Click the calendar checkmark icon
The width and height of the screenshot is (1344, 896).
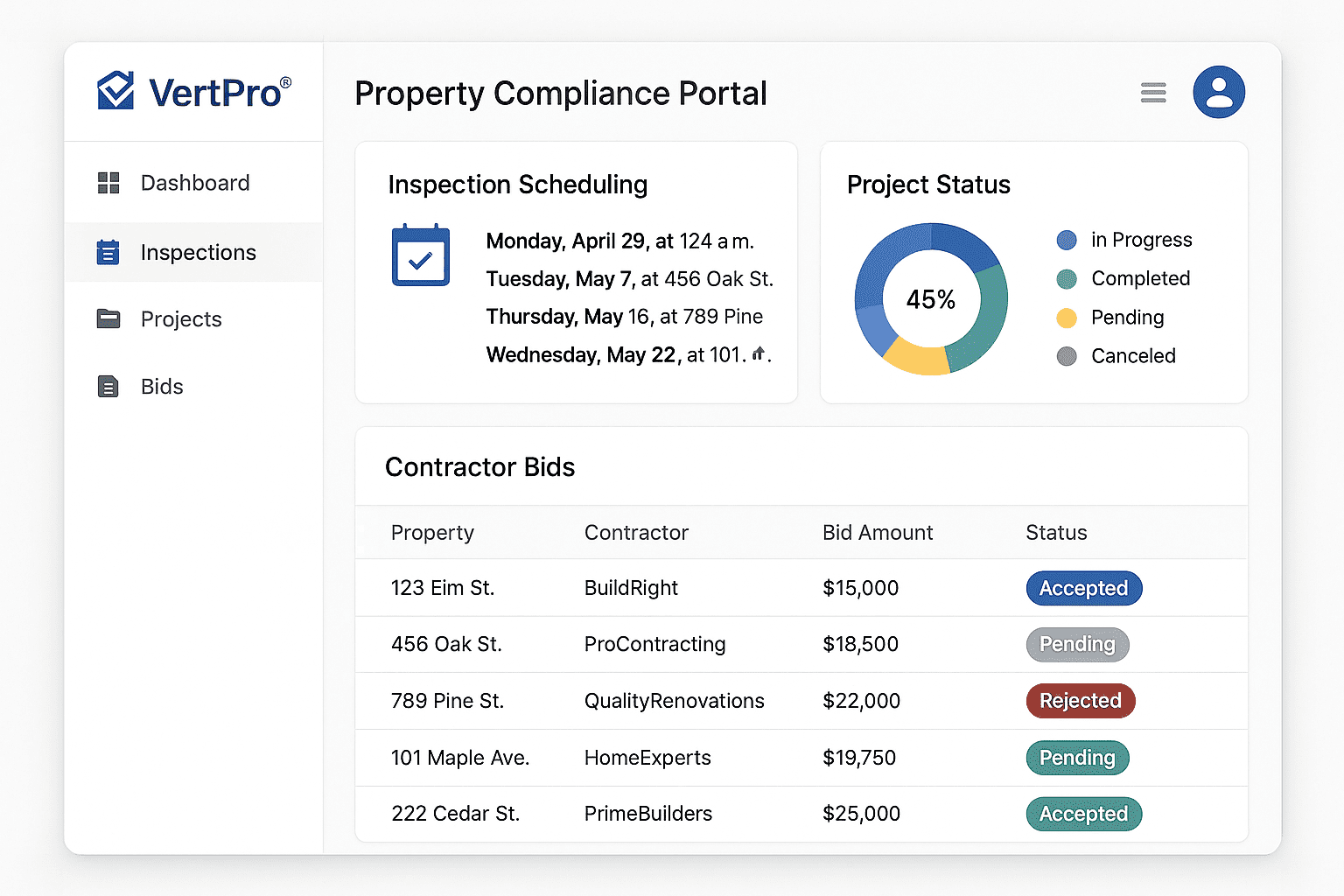point(420,256)
